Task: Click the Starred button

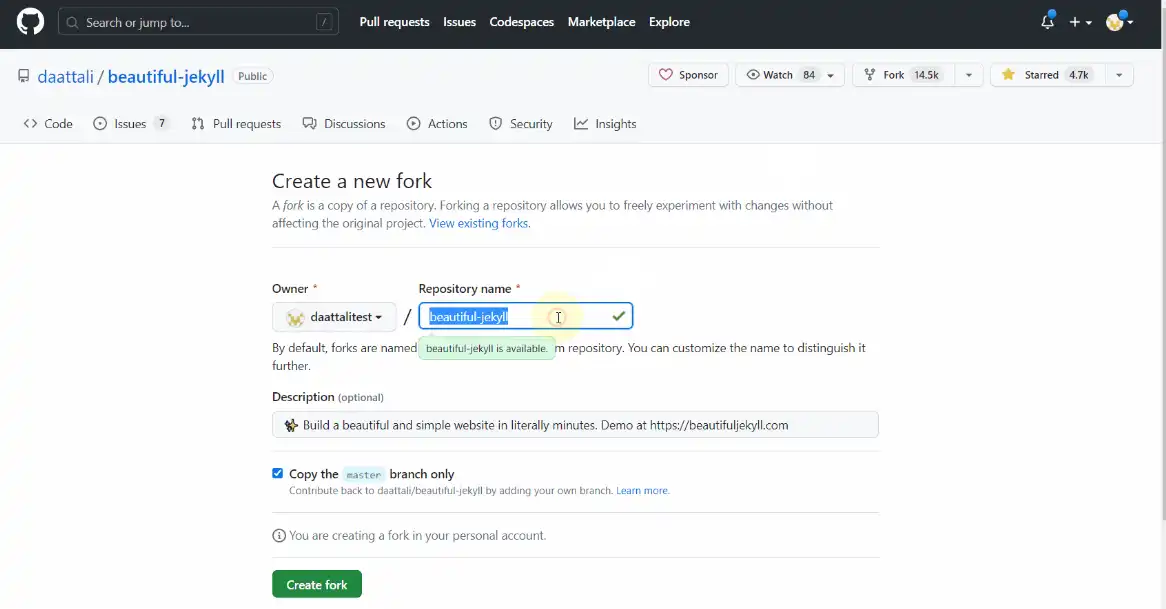Action: coord(1047,75)
